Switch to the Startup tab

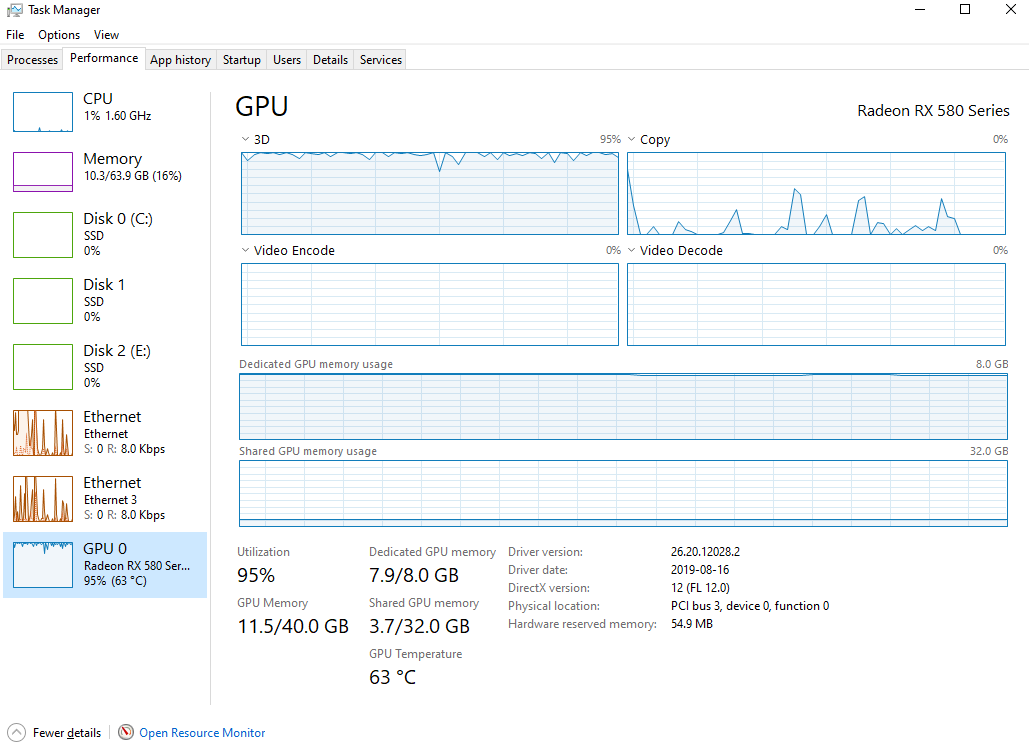pos(242,60)
